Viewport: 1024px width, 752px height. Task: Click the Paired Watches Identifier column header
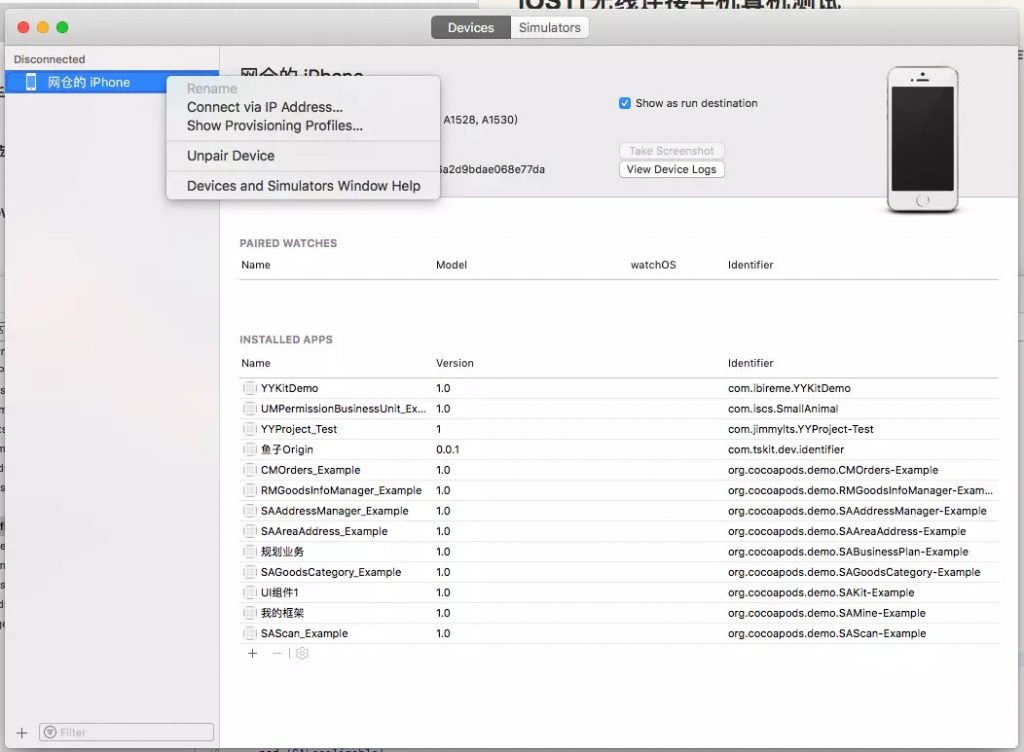[x=750, y=264]
